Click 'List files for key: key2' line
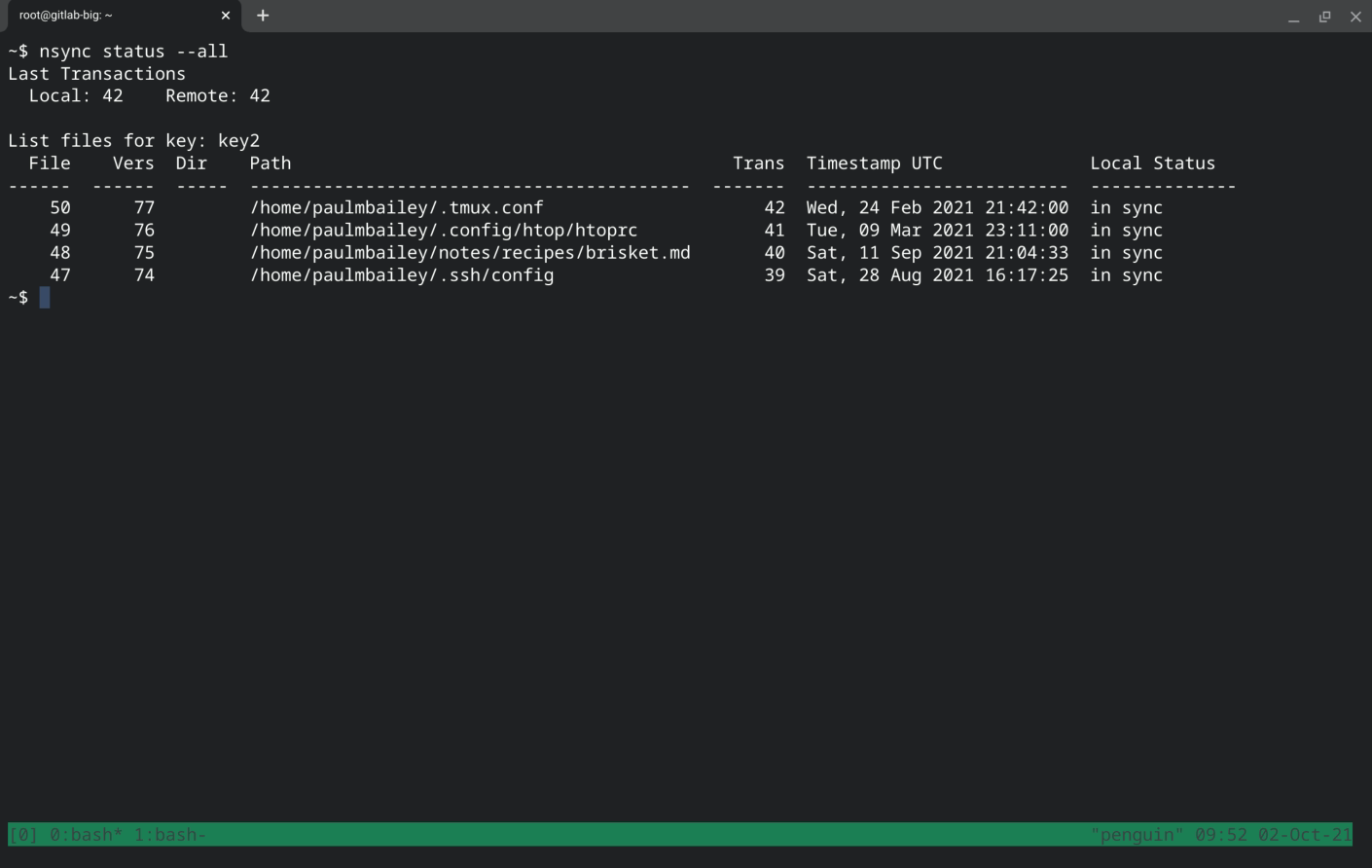This screenshot has width=1372, height=868. 133,141
